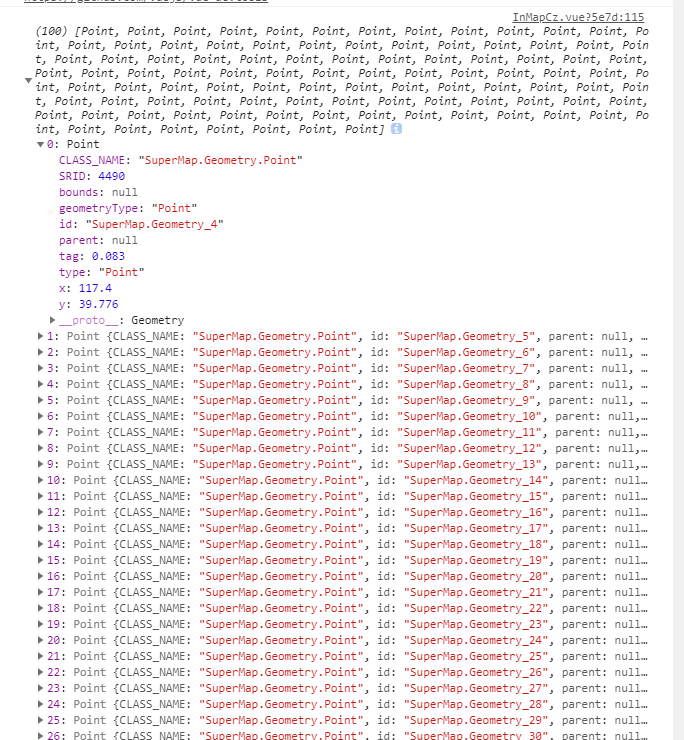Expand array item 12 with id SuperMap.Geometry_16
Image resolution: width=684 pixels, height=740 pixels.
pos(41,513)
